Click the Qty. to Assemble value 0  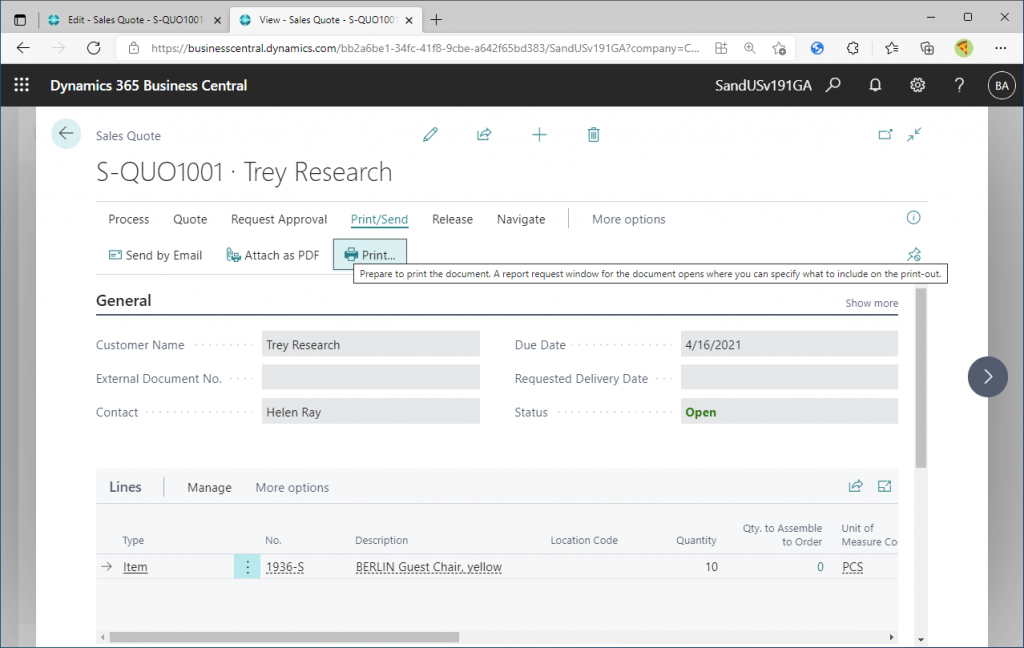(820, 567)
